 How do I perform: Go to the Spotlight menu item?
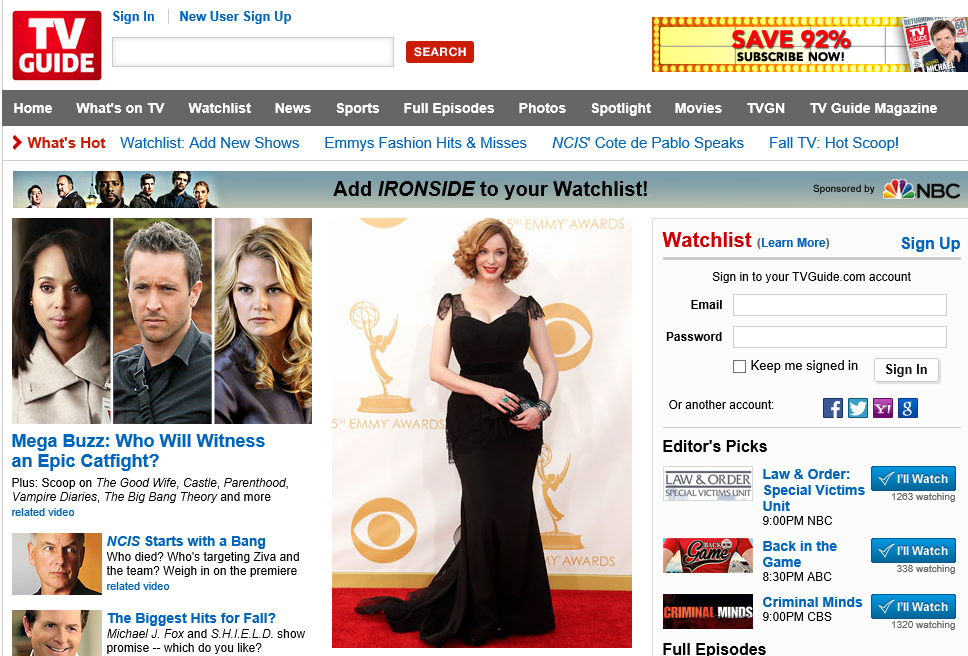pos(620,108)
